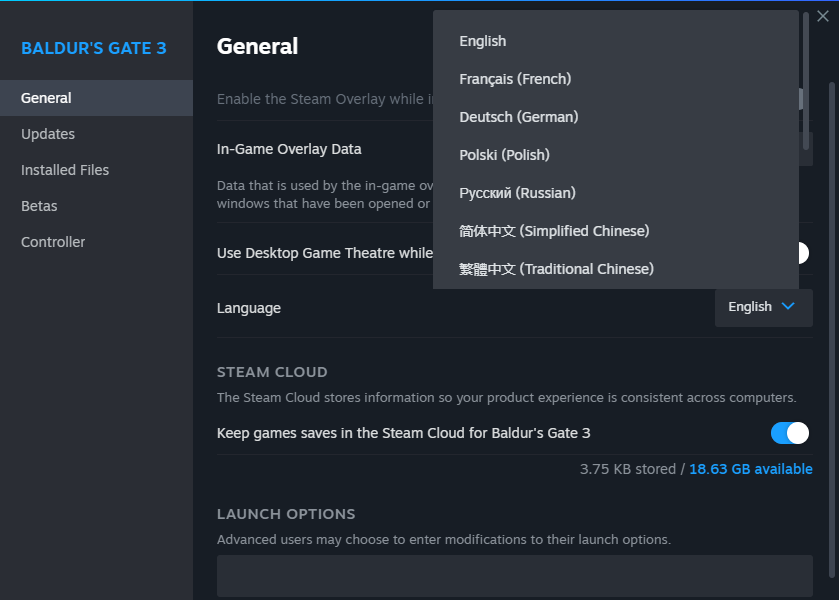Open the 18.63 GB available link

coord(751,469)
